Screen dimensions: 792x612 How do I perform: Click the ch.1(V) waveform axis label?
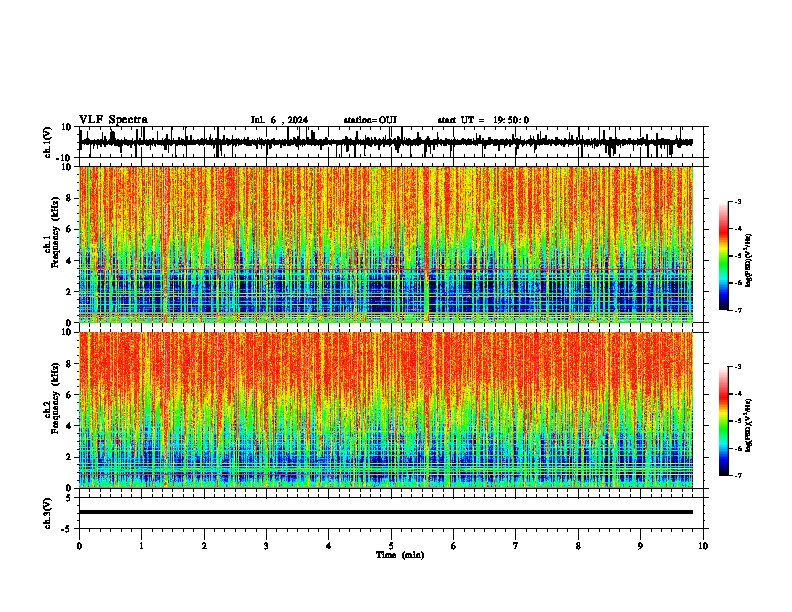pos(47,142)
